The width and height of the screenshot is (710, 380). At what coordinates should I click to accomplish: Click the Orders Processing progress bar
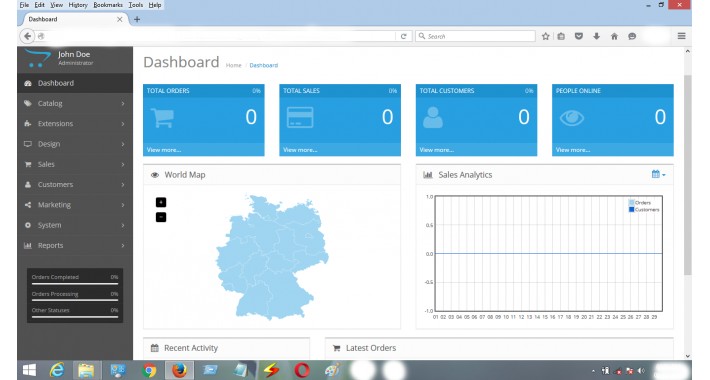[75, 300]
